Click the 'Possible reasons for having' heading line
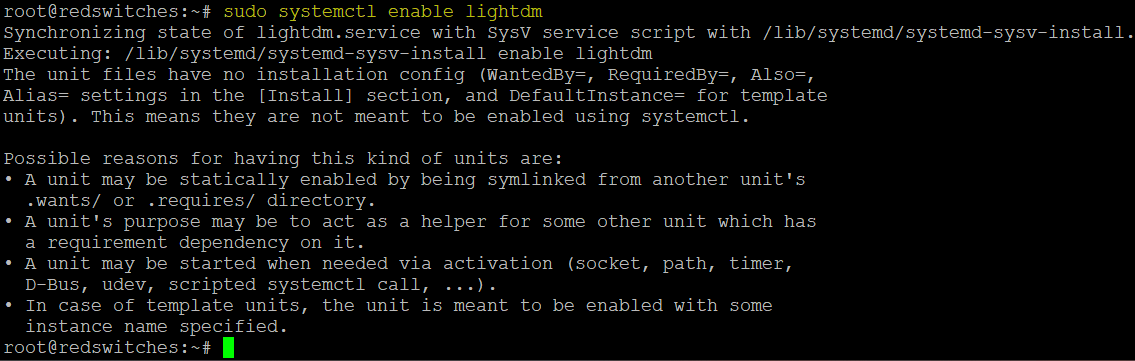The image size is (1135, 361). [283, 159]
